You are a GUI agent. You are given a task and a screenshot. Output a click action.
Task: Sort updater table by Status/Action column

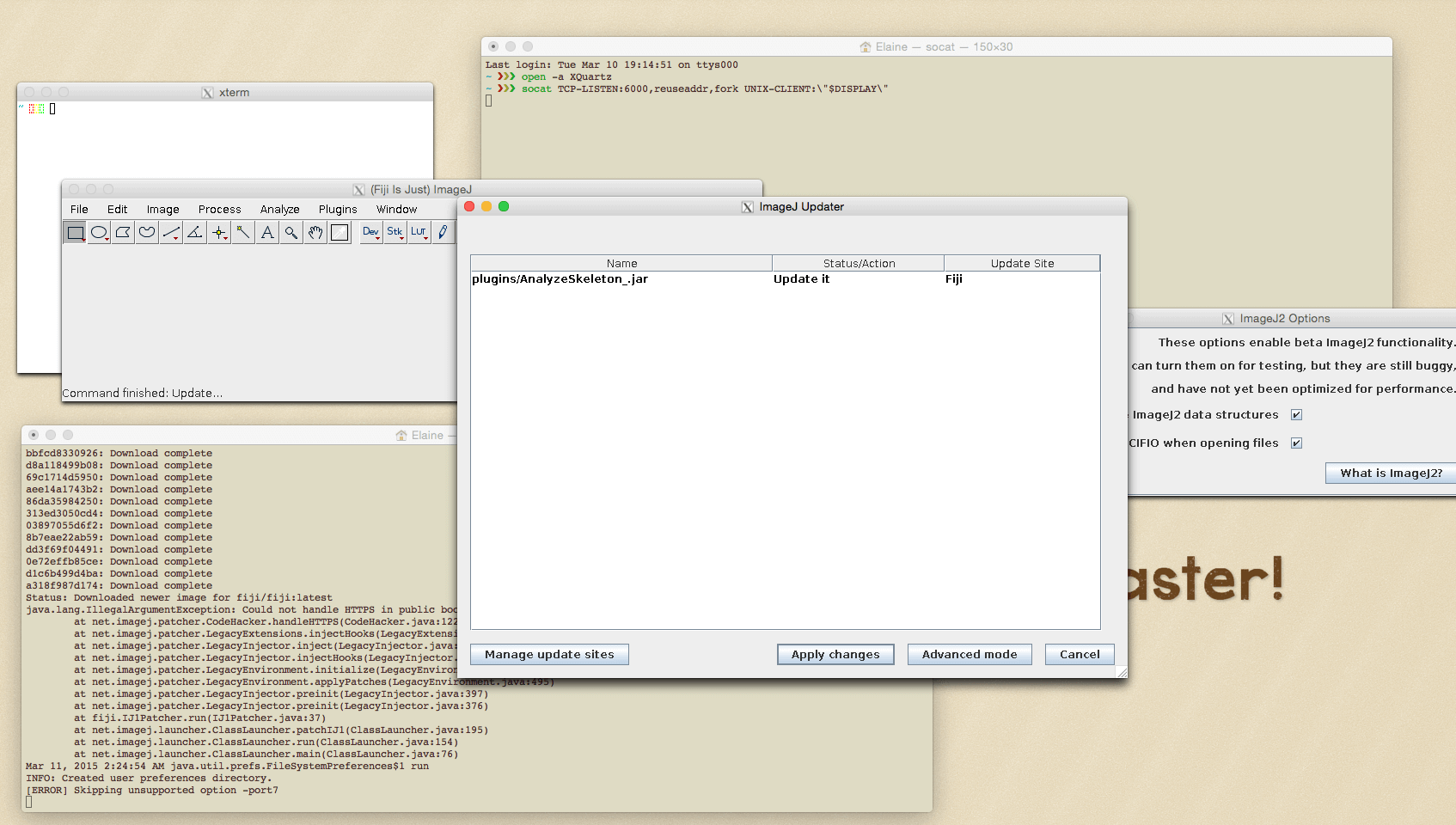point(859,263)
